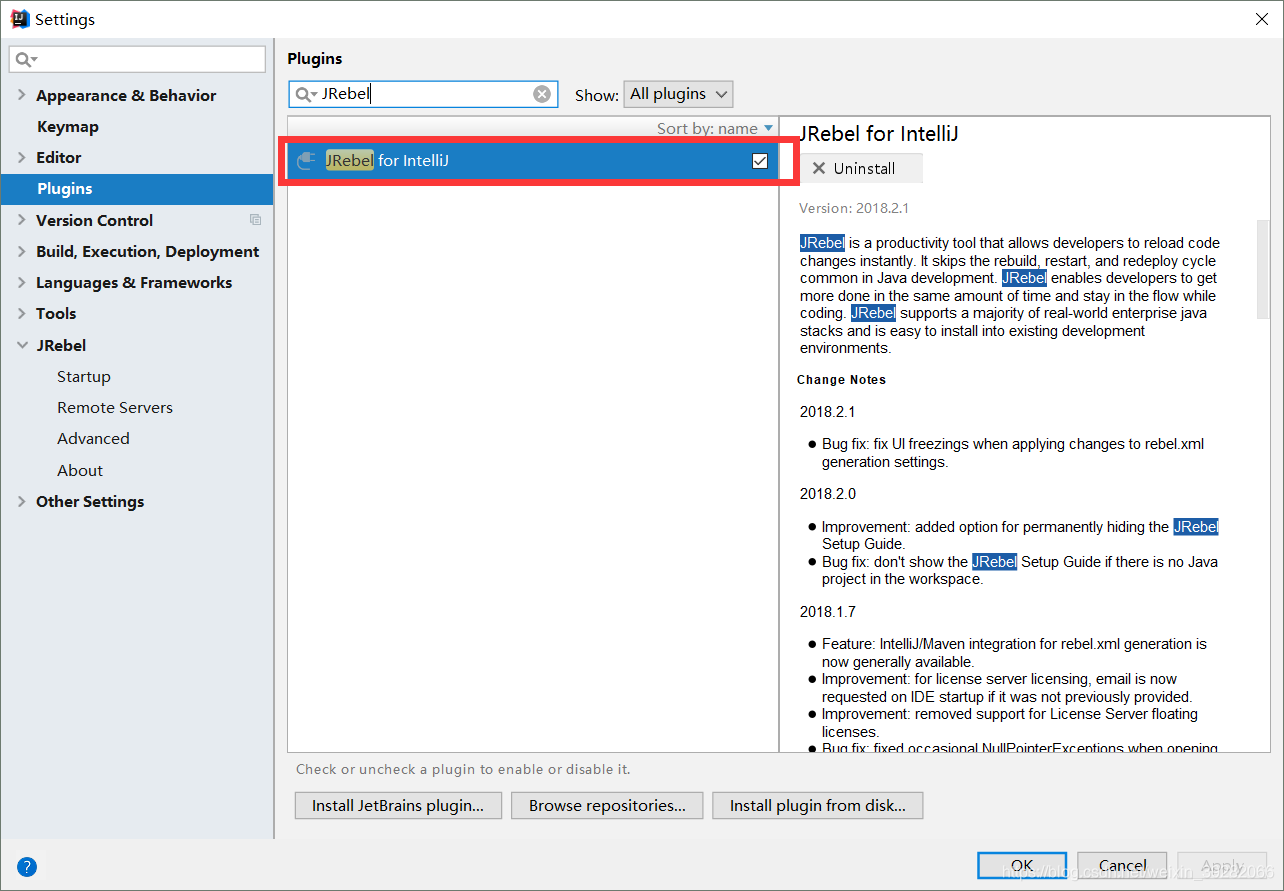Viewport: 1284px width, 891px height.
Task: Click the JRebel for IntelliJ details title
Action: (879, 134)
